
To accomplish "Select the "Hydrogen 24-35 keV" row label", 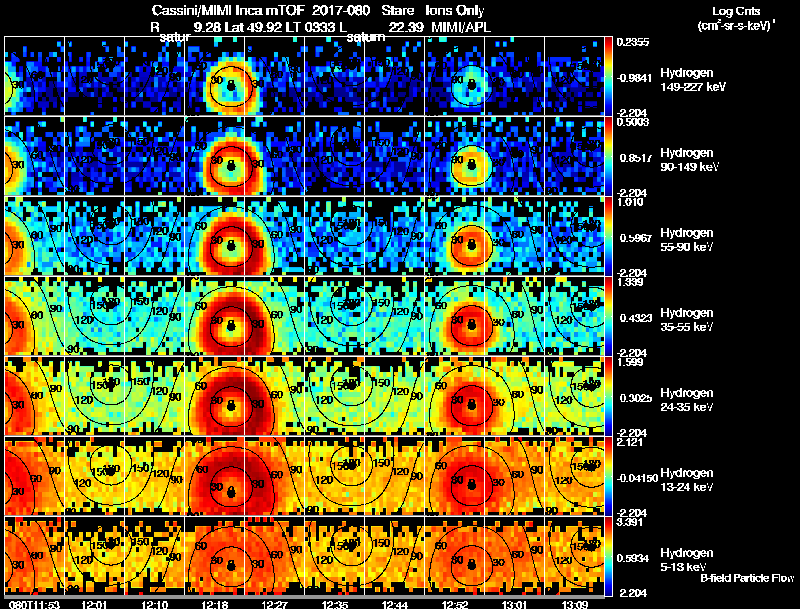I will 687,400.
